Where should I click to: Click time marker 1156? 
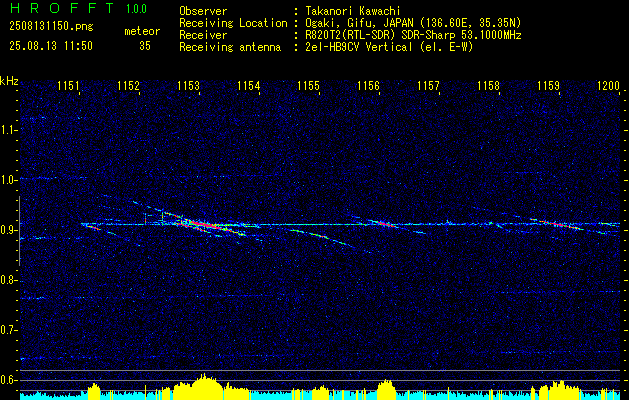pos(368,85)
